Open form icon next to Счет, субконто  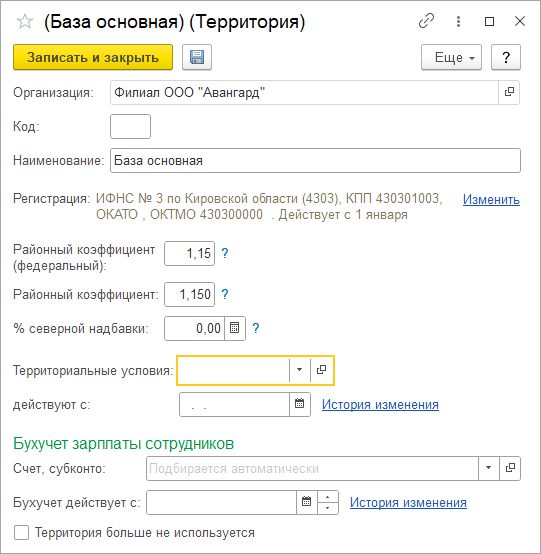(510, 468)
